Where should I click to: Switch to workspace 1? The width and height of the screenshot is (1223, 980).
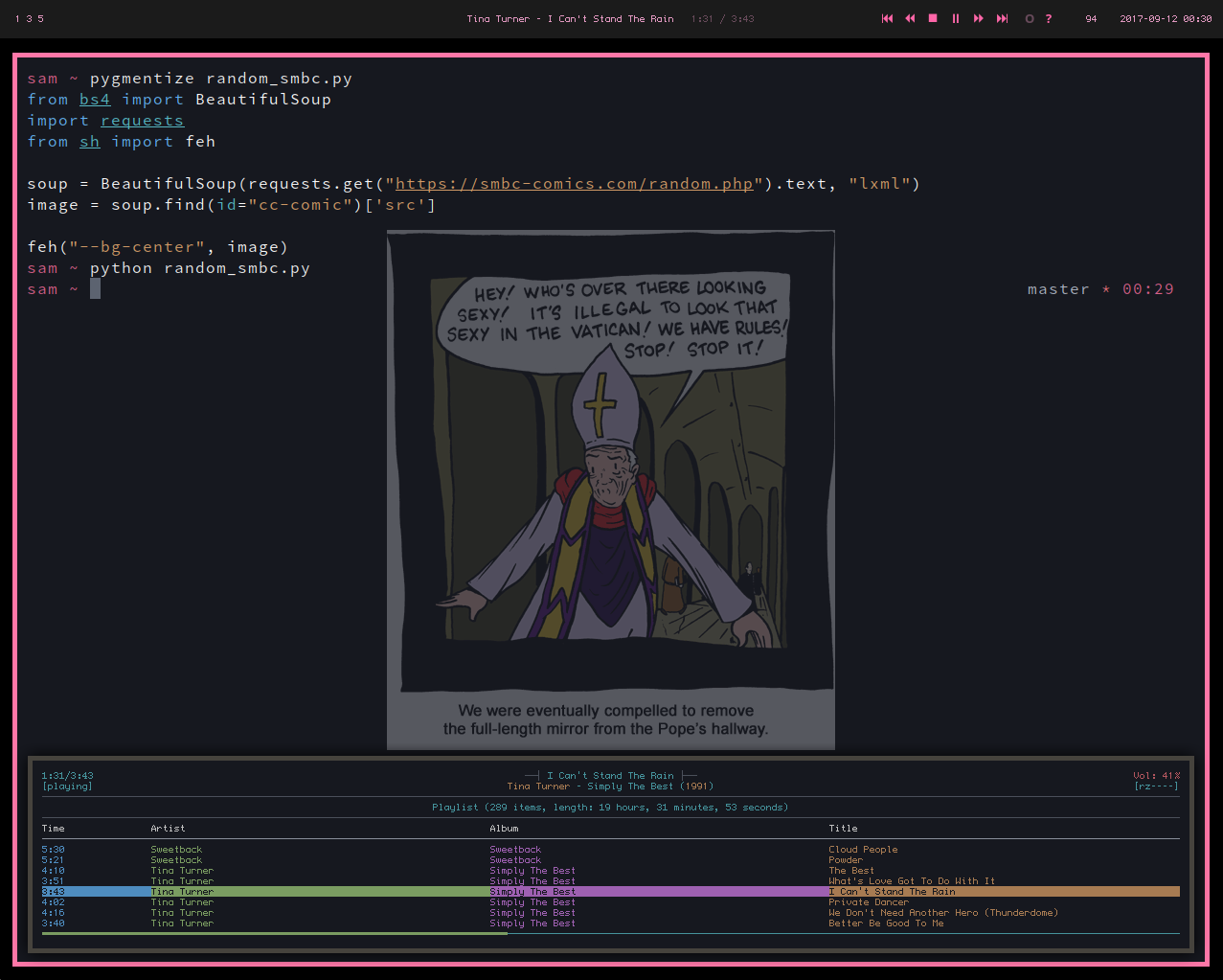(x=17, y=18)
